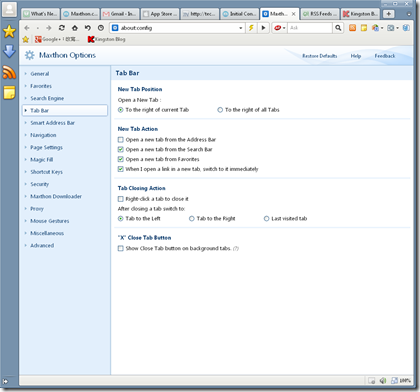Switch to the Initial Con... tab
420x392 pixels.
(240, 14)
